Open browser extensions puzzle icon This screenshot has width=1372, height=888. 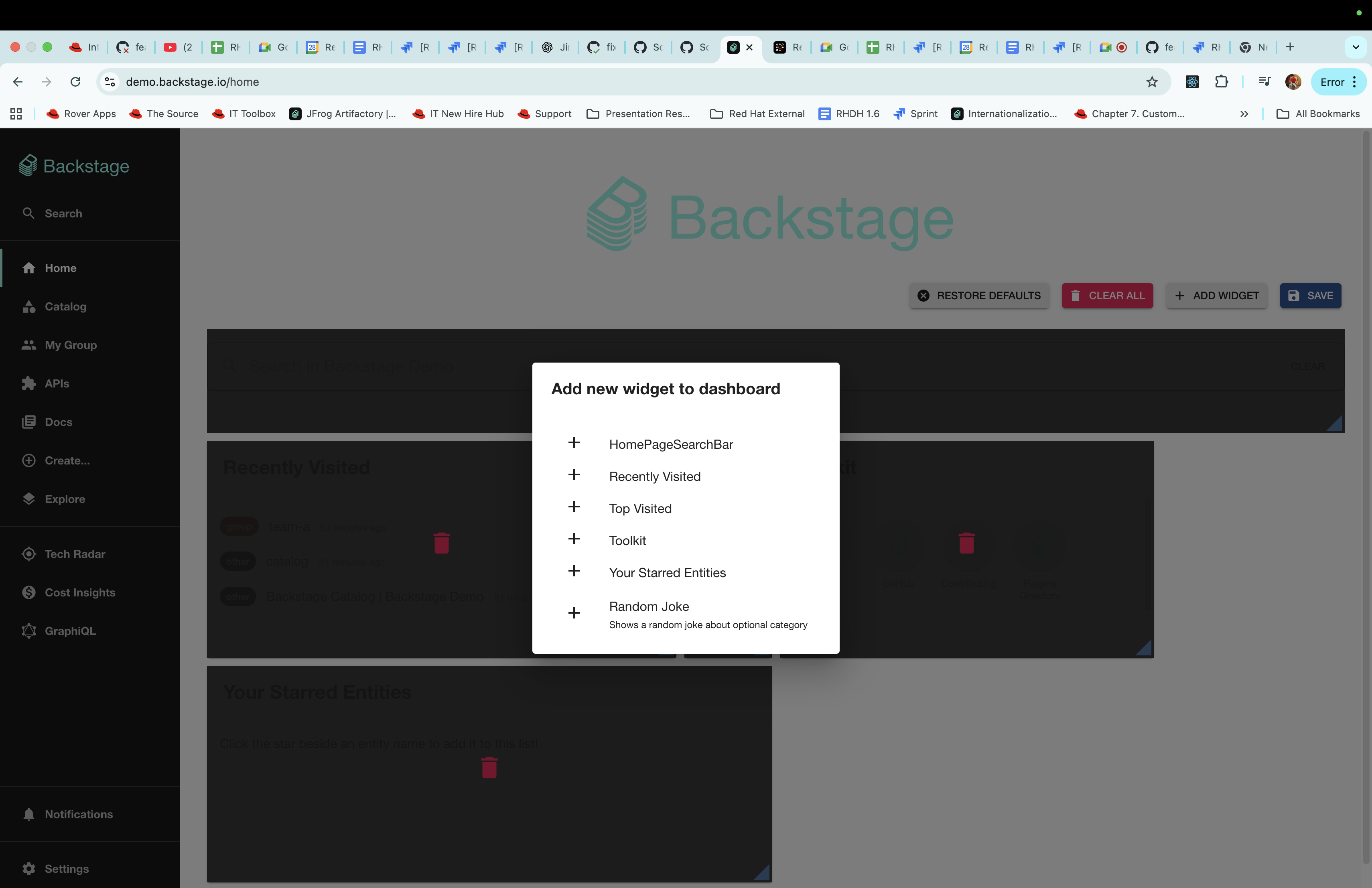pos(1221,82)
